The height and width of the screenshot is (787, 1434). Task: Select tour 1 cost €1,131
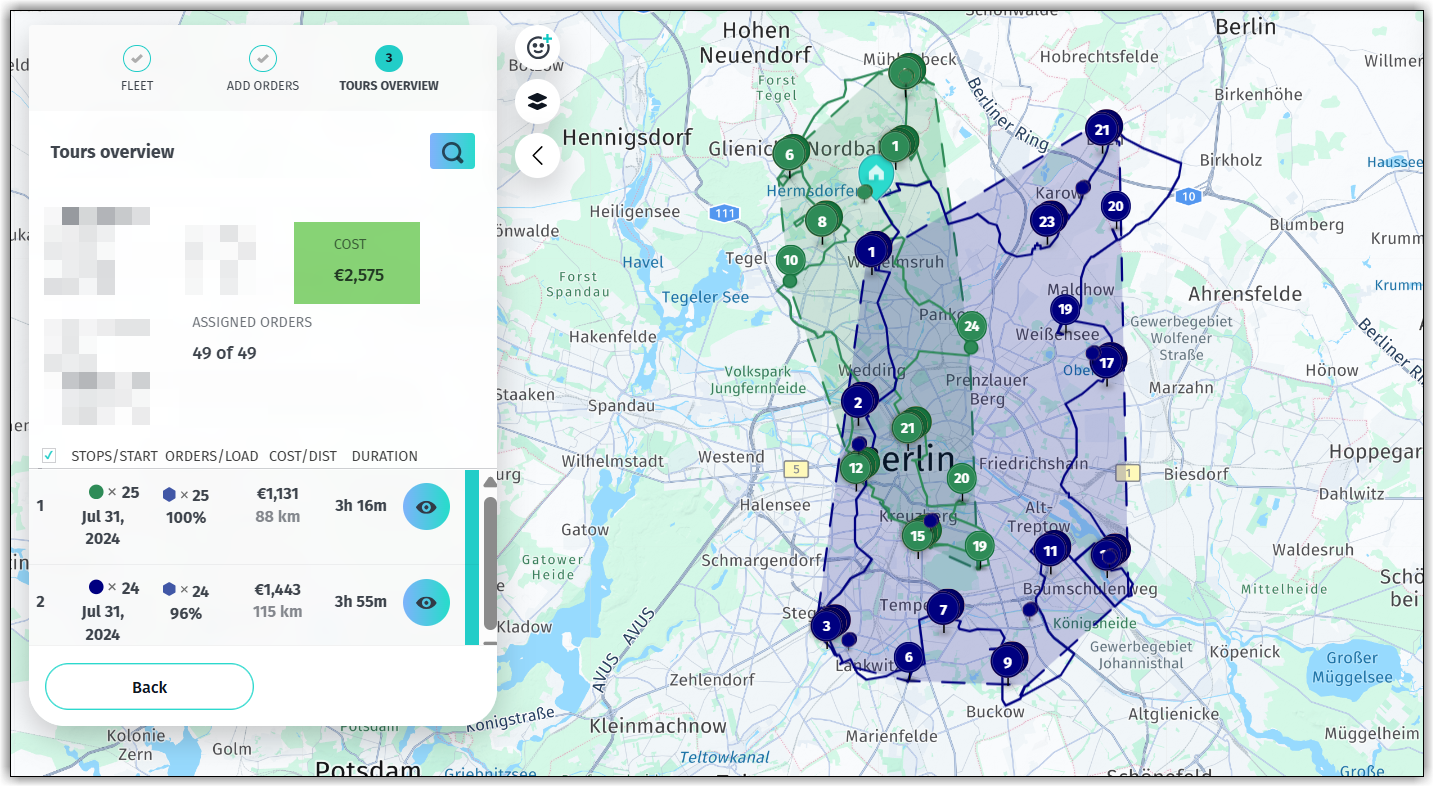(x=277, y=494)
